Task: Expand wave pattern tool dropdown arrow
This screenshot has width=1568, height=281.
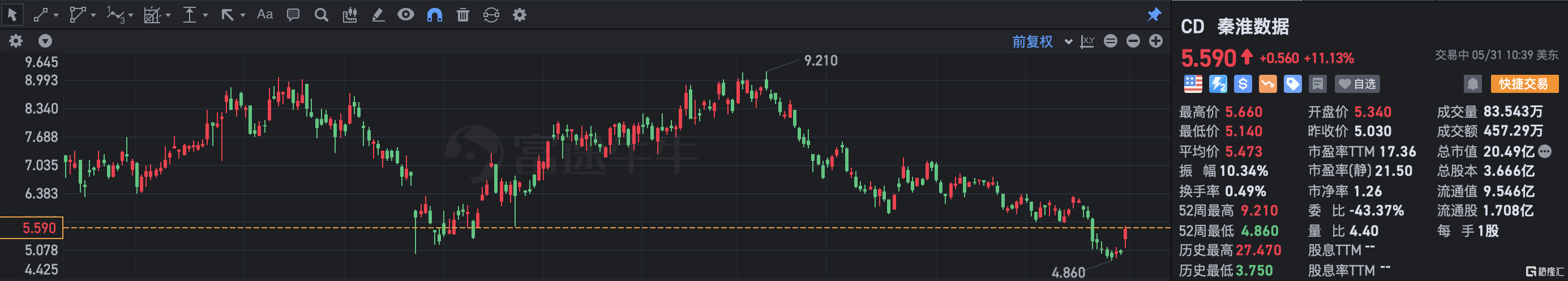Action: click(130, 15)
